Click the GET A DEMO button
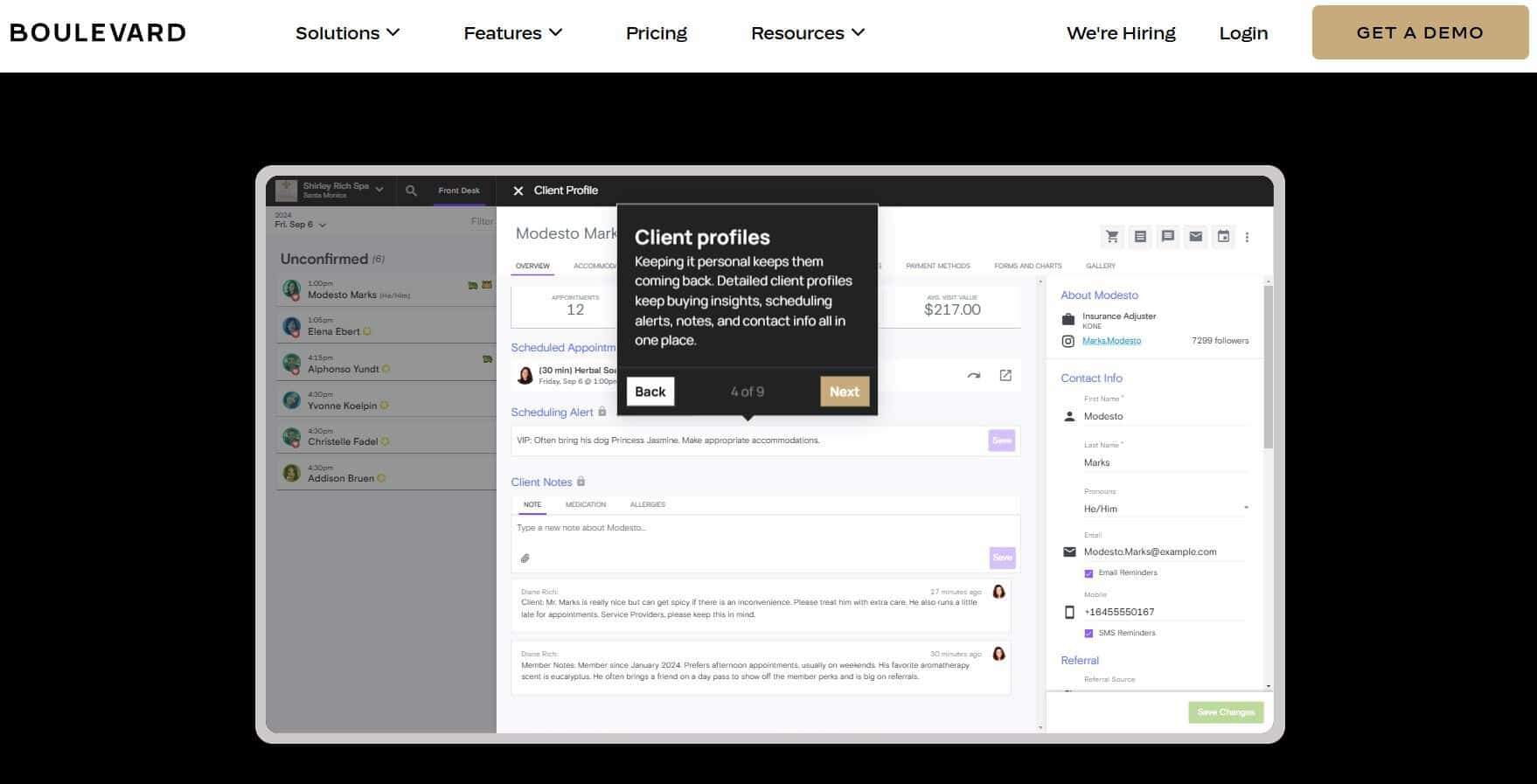1537x784 pixels. click(x=1419, y=33)
